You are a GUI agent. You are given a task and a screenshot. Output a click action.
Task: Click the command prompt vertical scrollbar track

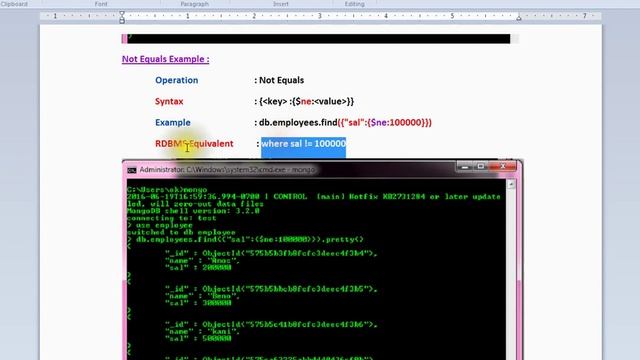(511, 273)
